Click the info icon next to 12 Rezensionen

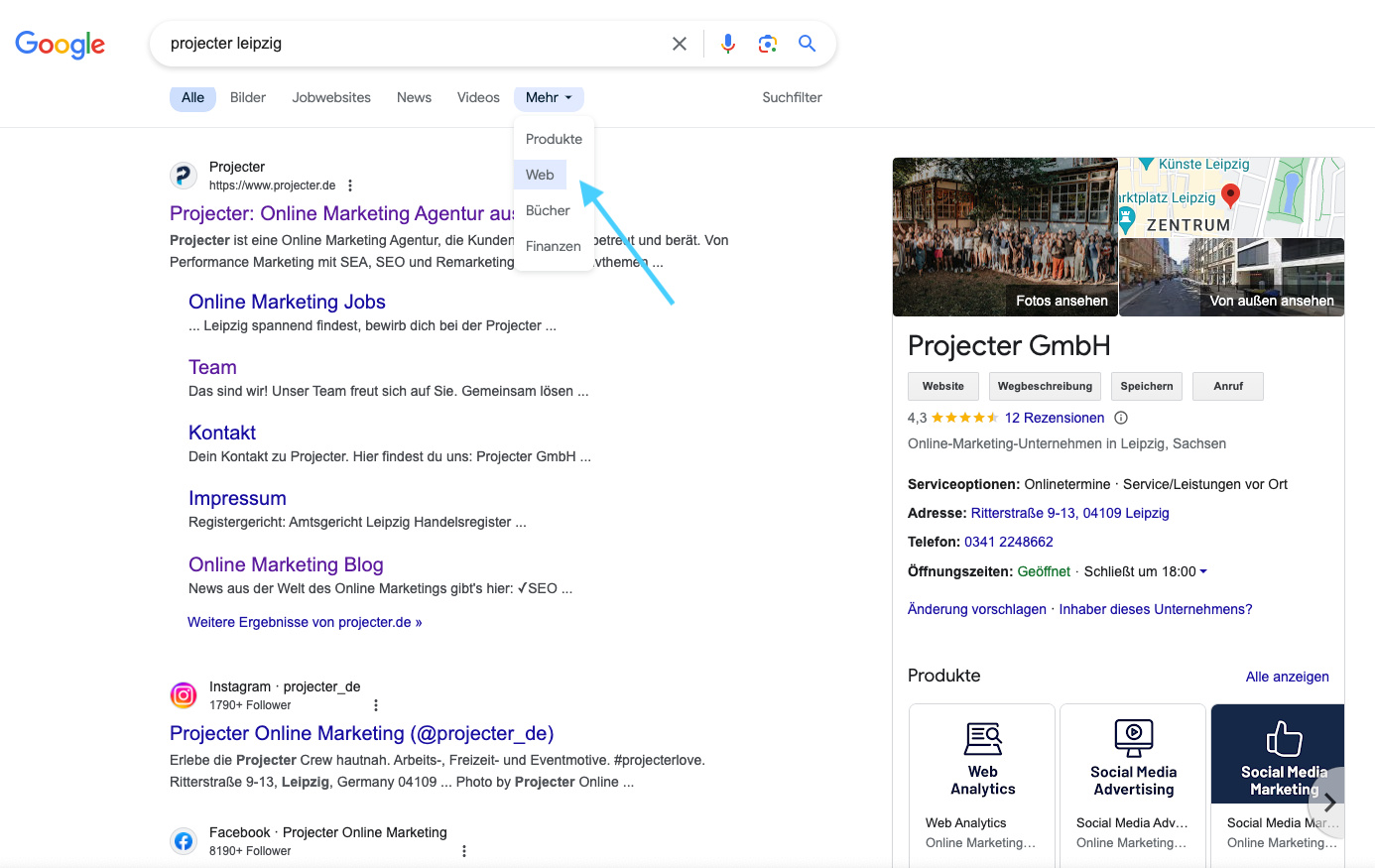1121,418
